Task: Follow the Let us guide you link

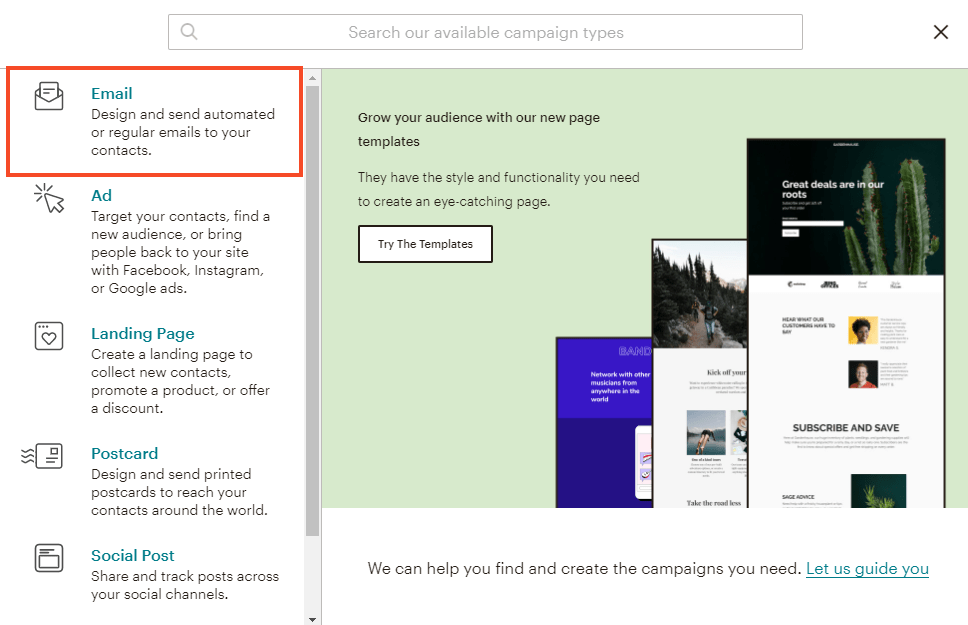Action: tap(867, 568)
